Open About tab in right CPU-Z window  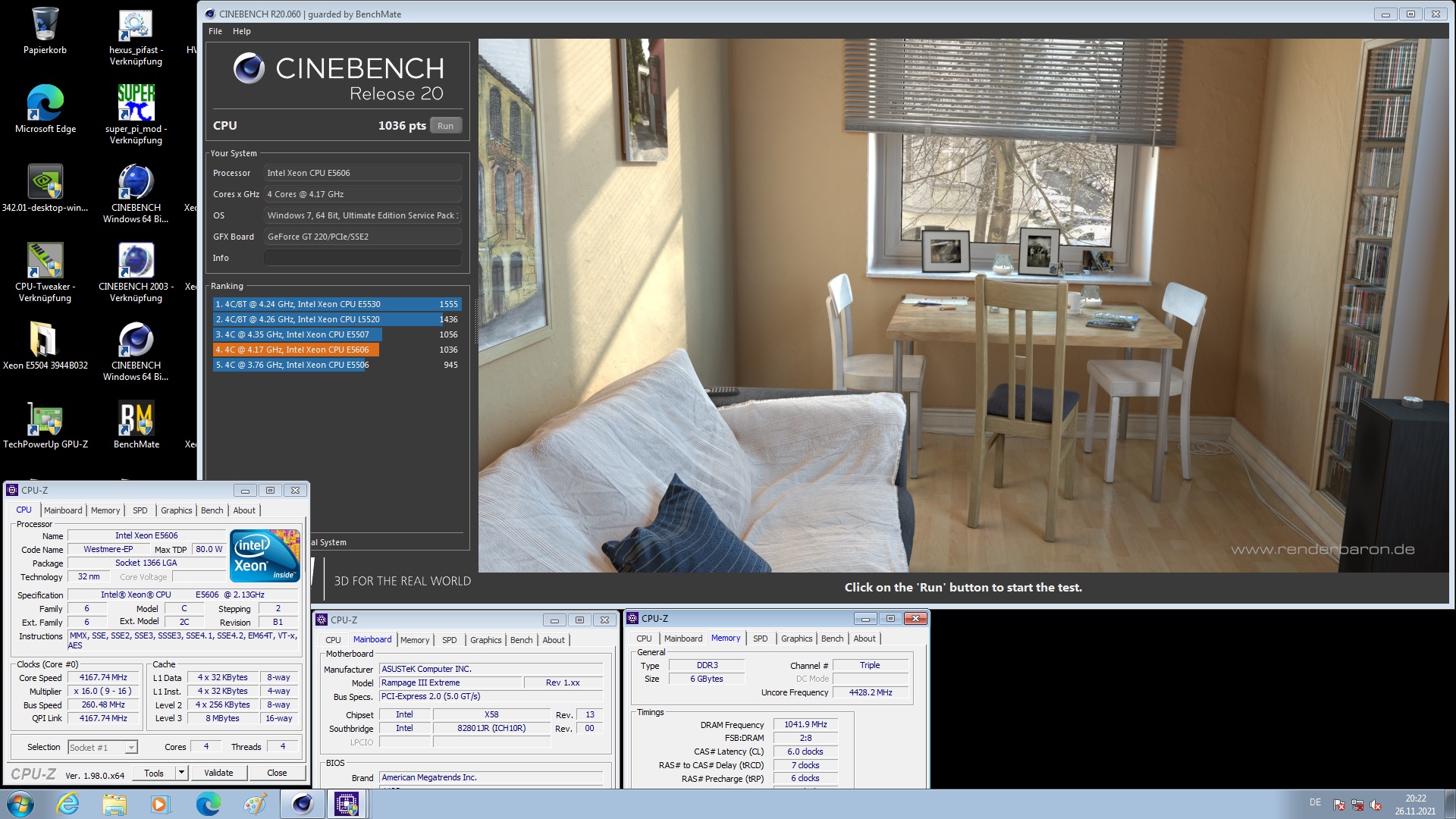864,639
